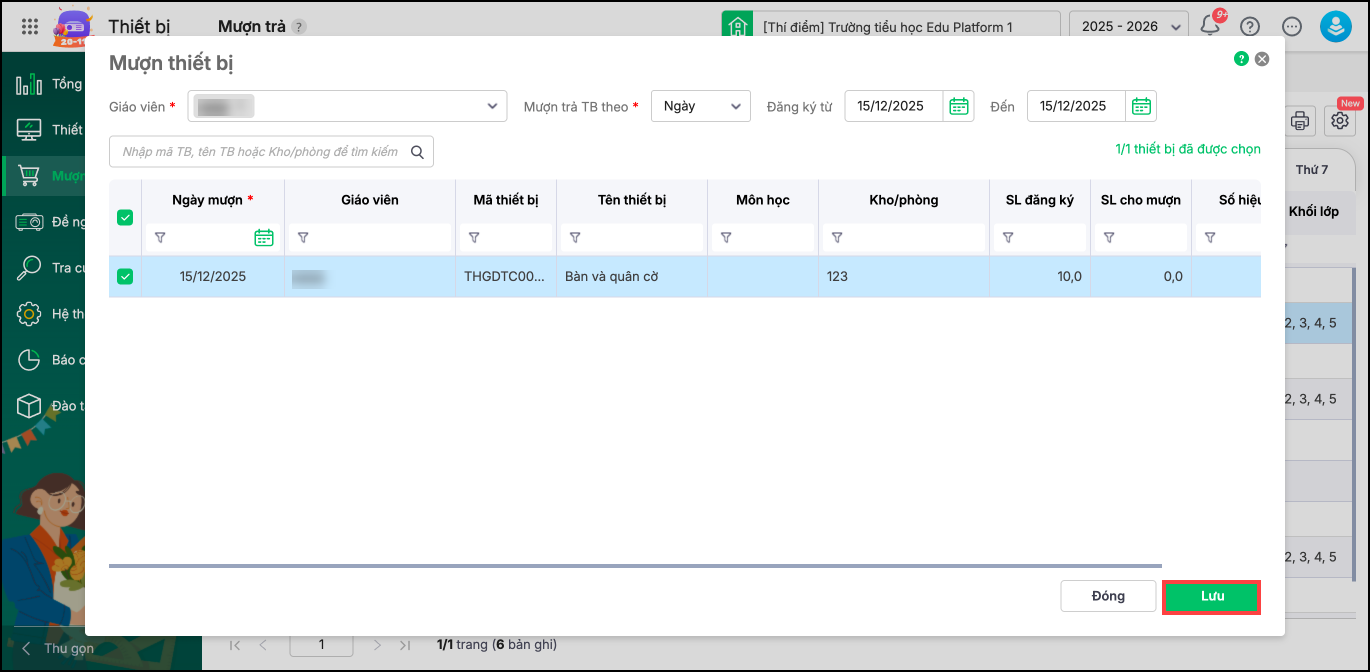
Task: Click filter icon for Mã thiết bị column
Action: click(x=474, y=238)
